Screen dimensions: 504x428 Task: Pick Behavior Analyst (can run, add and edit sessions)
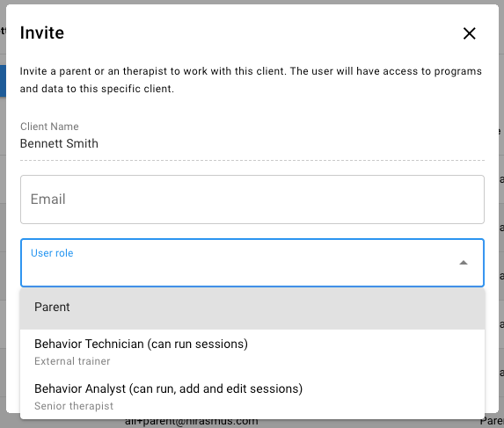pos(252,397)
